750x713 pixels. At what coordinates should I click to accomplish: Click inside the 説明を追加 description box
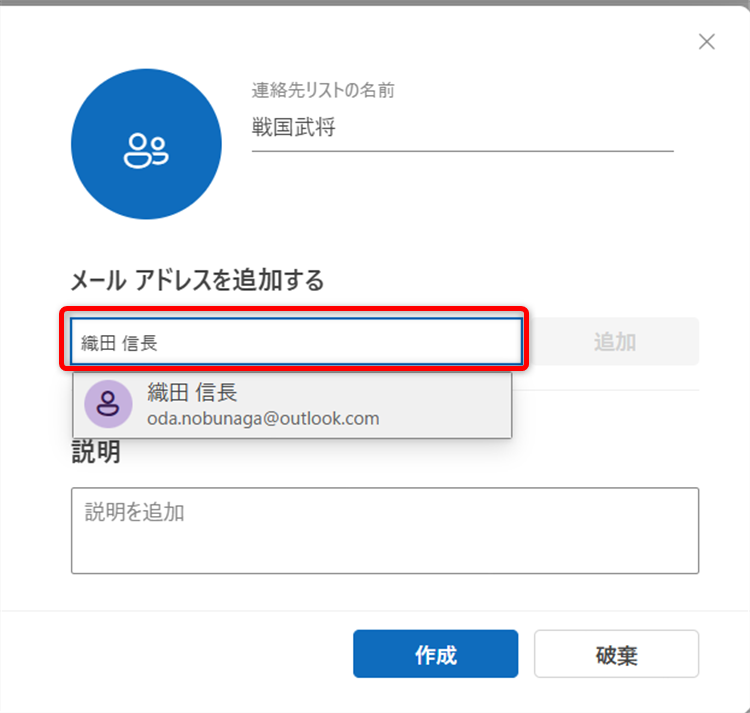tap(384, 530)
